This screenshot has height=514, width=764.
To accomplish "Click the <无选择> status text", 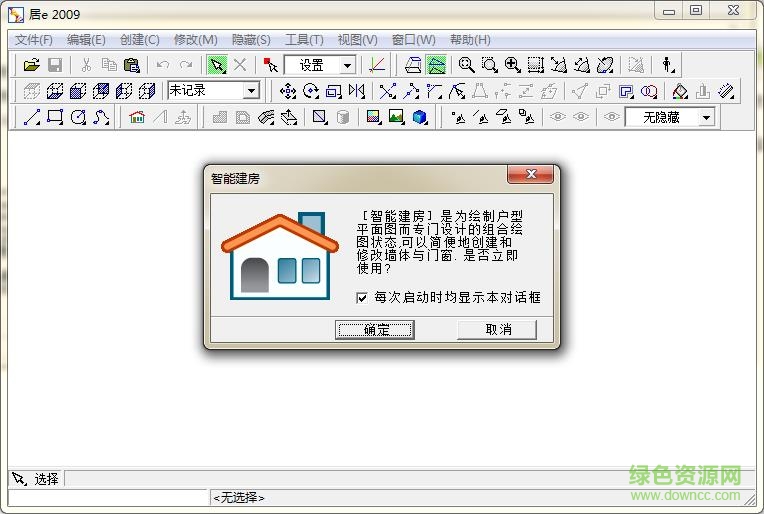I will (239, 497).
